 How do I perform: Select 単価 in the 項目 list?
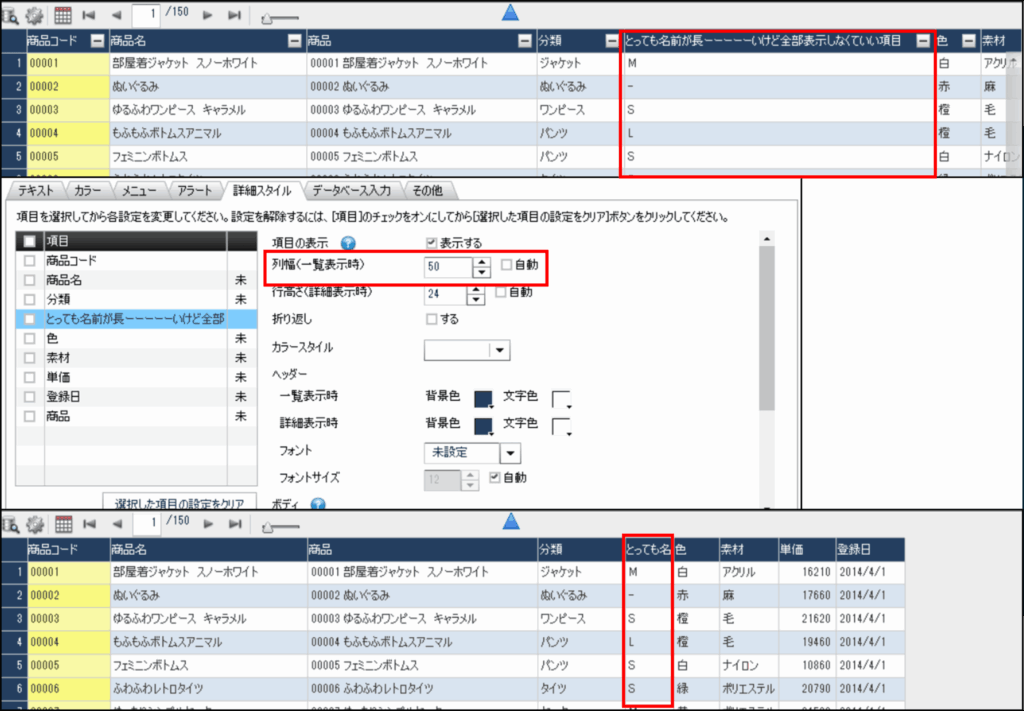(x=59, y=377)
